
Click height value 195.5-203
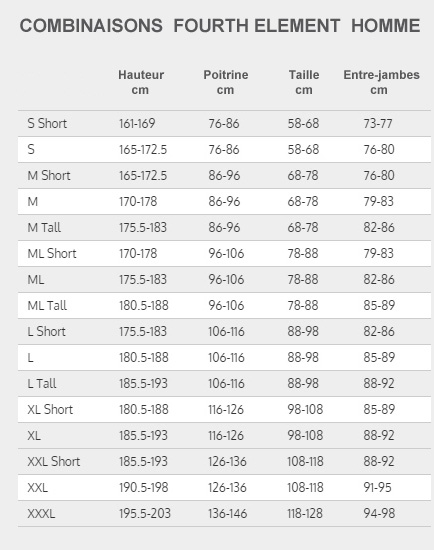(145, 514)
